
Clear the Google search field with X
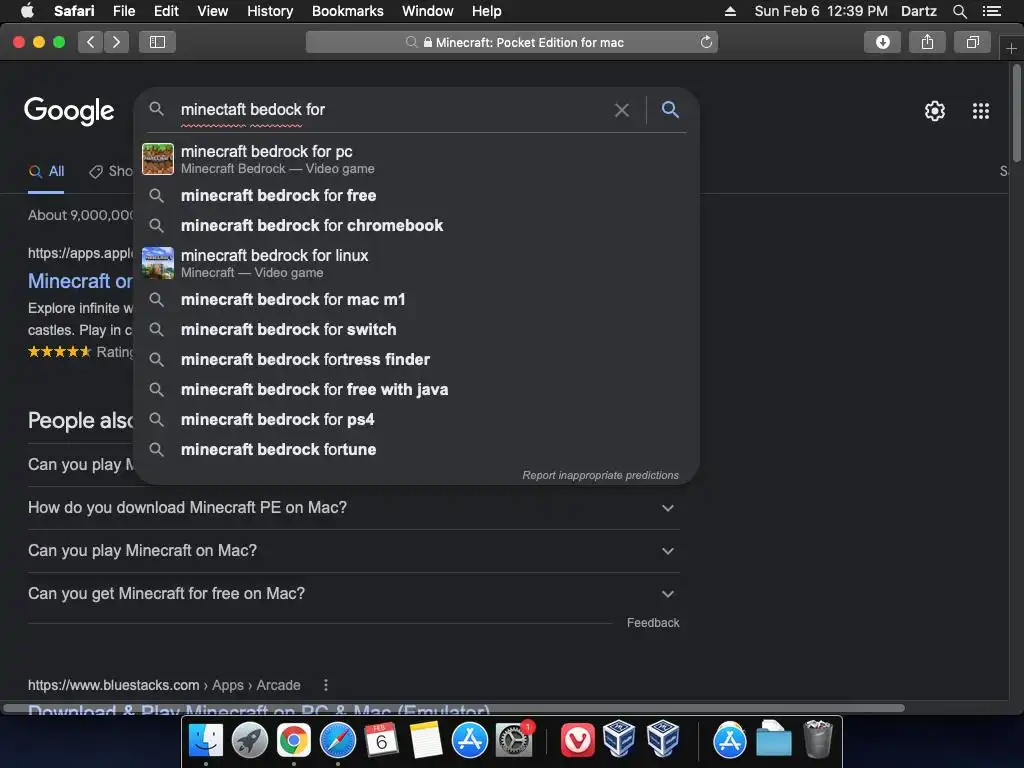click(x=622, y=110)
